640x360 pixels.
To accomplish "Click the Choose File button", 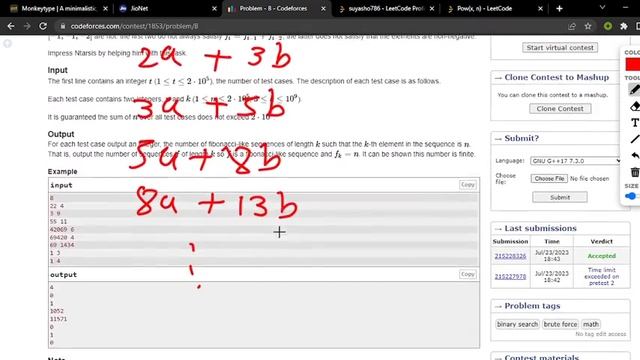I will (x=549, y=178).
